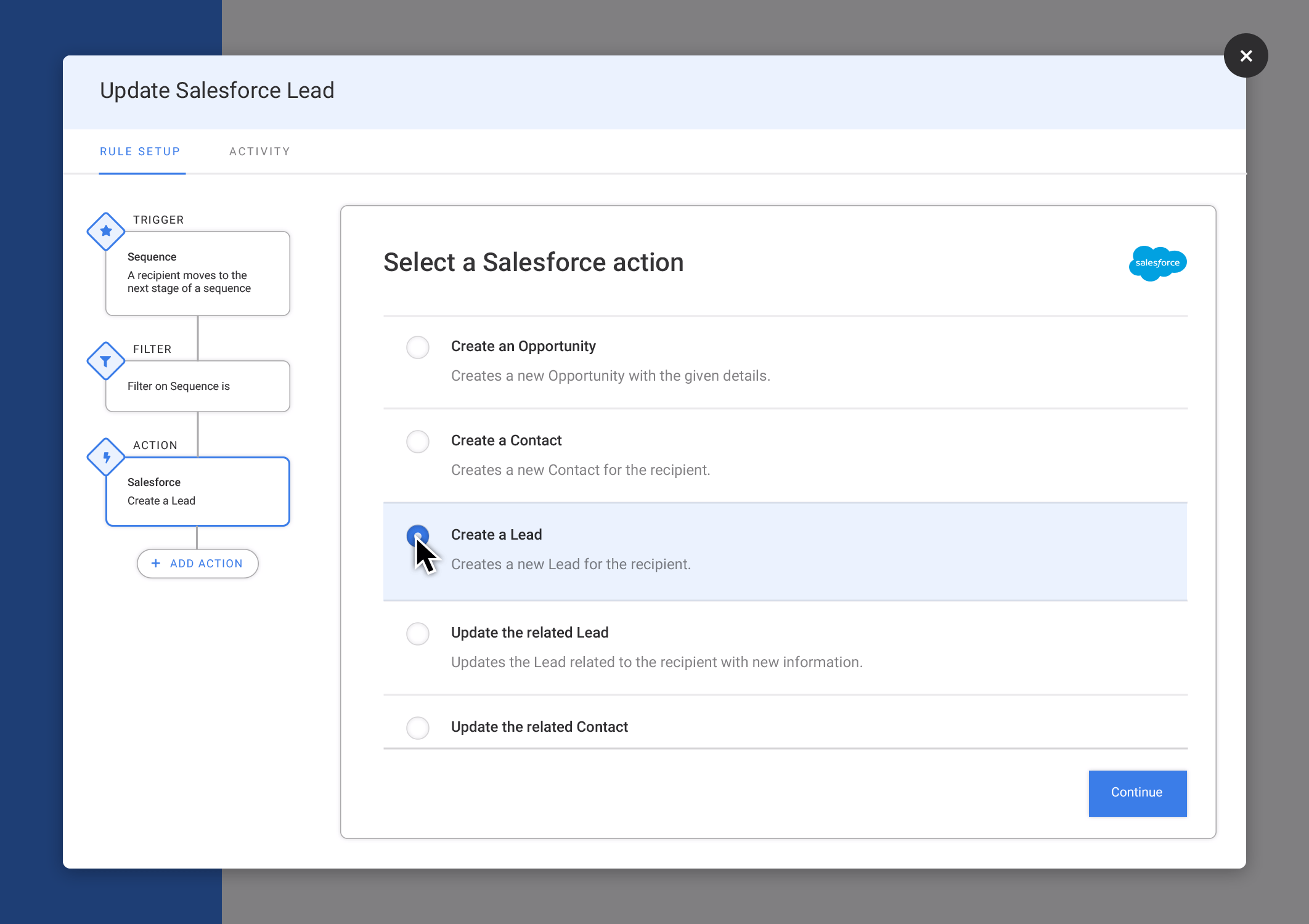Click the Add Action button
Screen dimensions: 1309x924
(197, 564)
